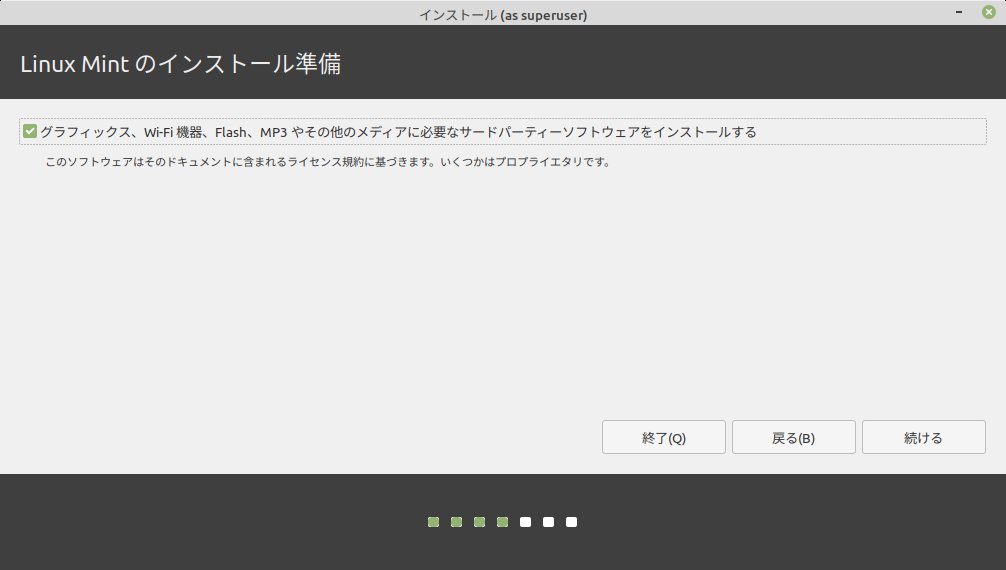Minimize the installer window
This screenshot has width=1006, height=570.
tap(959, 12)
